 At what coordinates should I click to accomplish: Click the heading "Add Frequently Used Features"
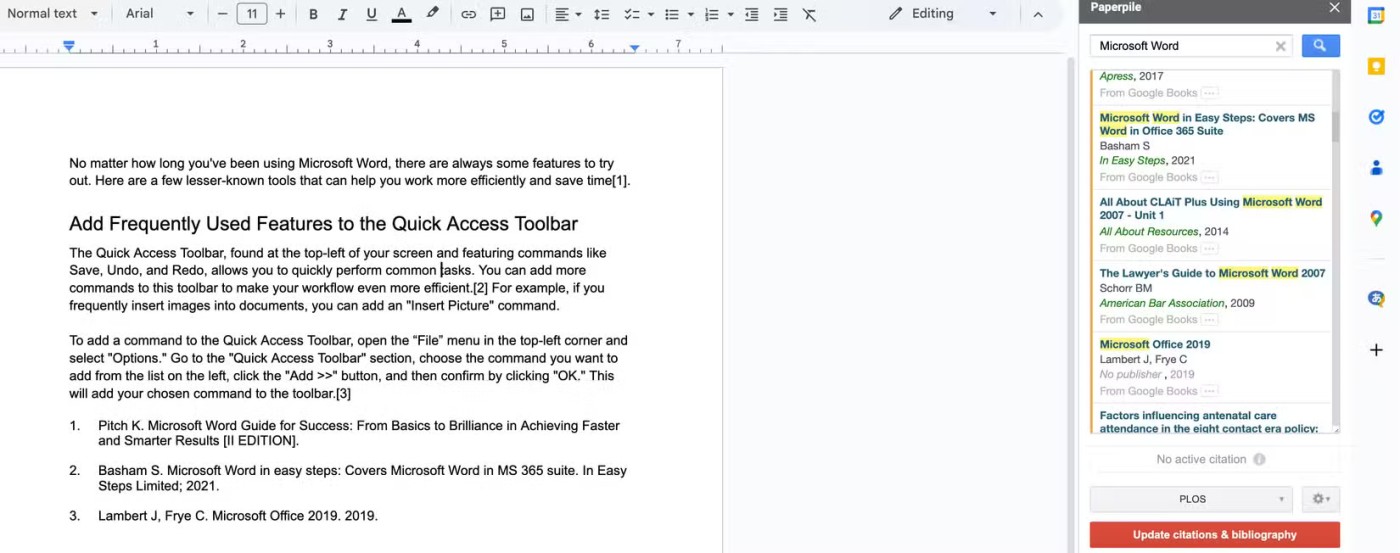(323, 224)
